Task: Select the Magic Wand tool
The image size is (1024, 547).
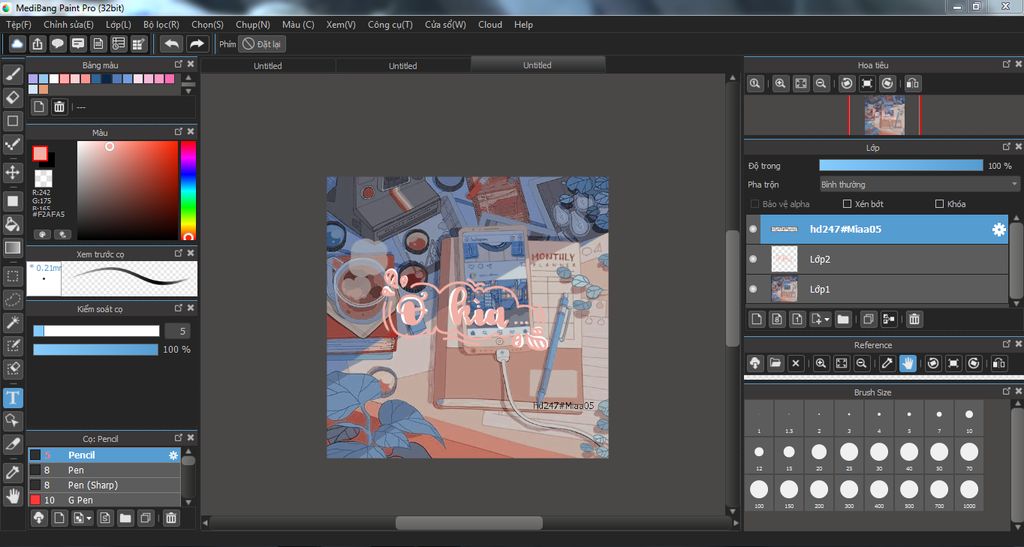Action: pyautogui.click(x=12, y=322)
